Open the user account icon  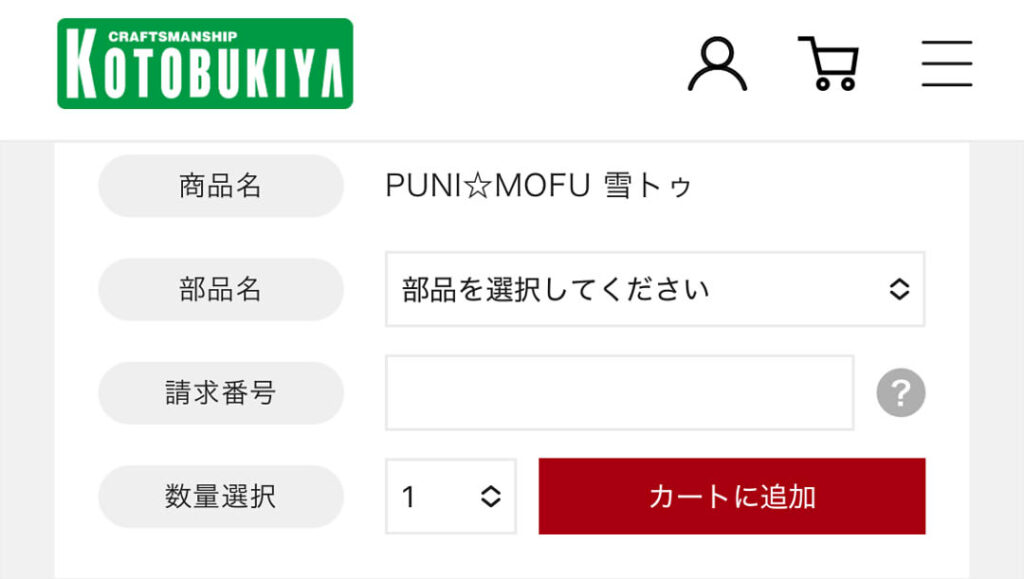[x=717, y=64]
